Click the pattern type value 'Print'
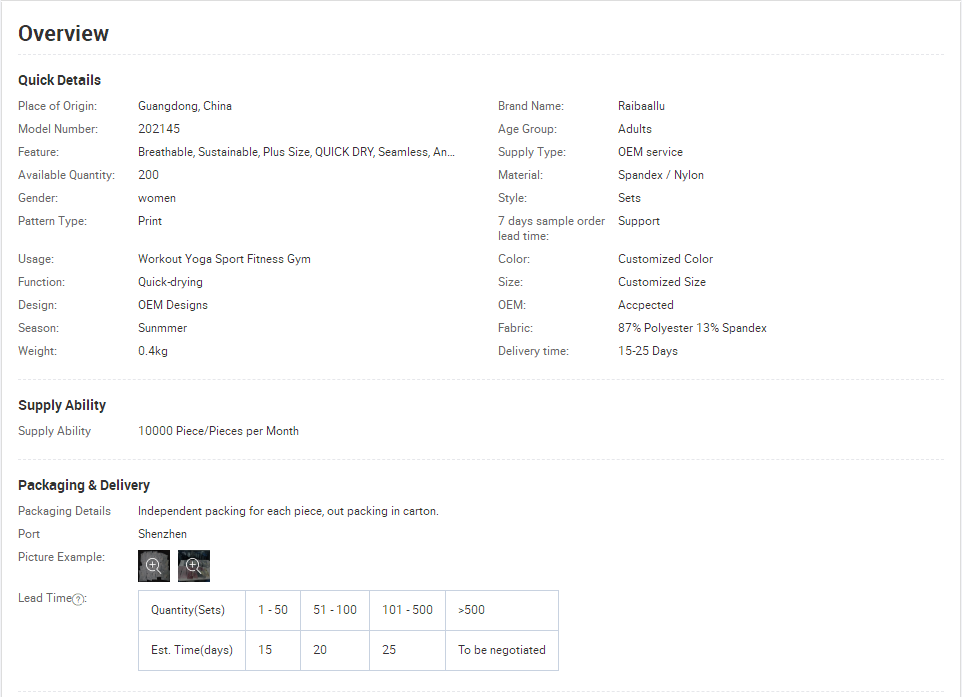The width and height of the screenshot is (962, 697). pos(150,221)
